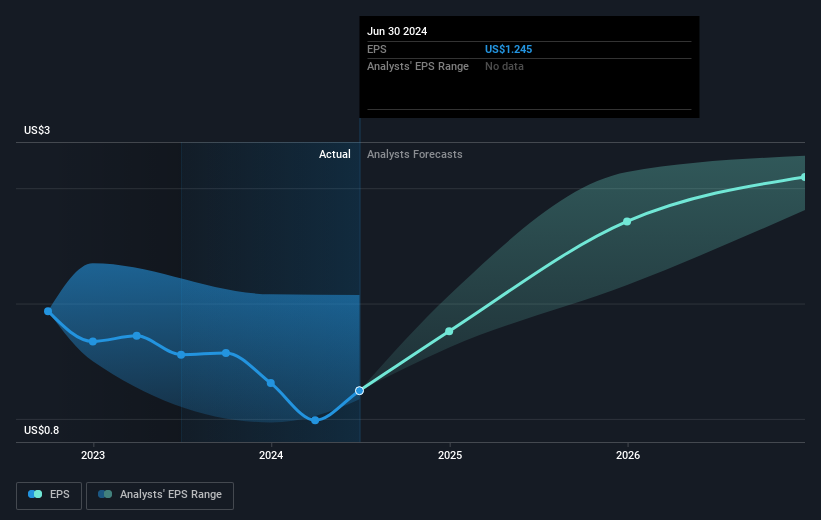Viewport: 821px width, 520px height.
Task: Click the US$3 y-axis label
Action: [x=37, y=130]
